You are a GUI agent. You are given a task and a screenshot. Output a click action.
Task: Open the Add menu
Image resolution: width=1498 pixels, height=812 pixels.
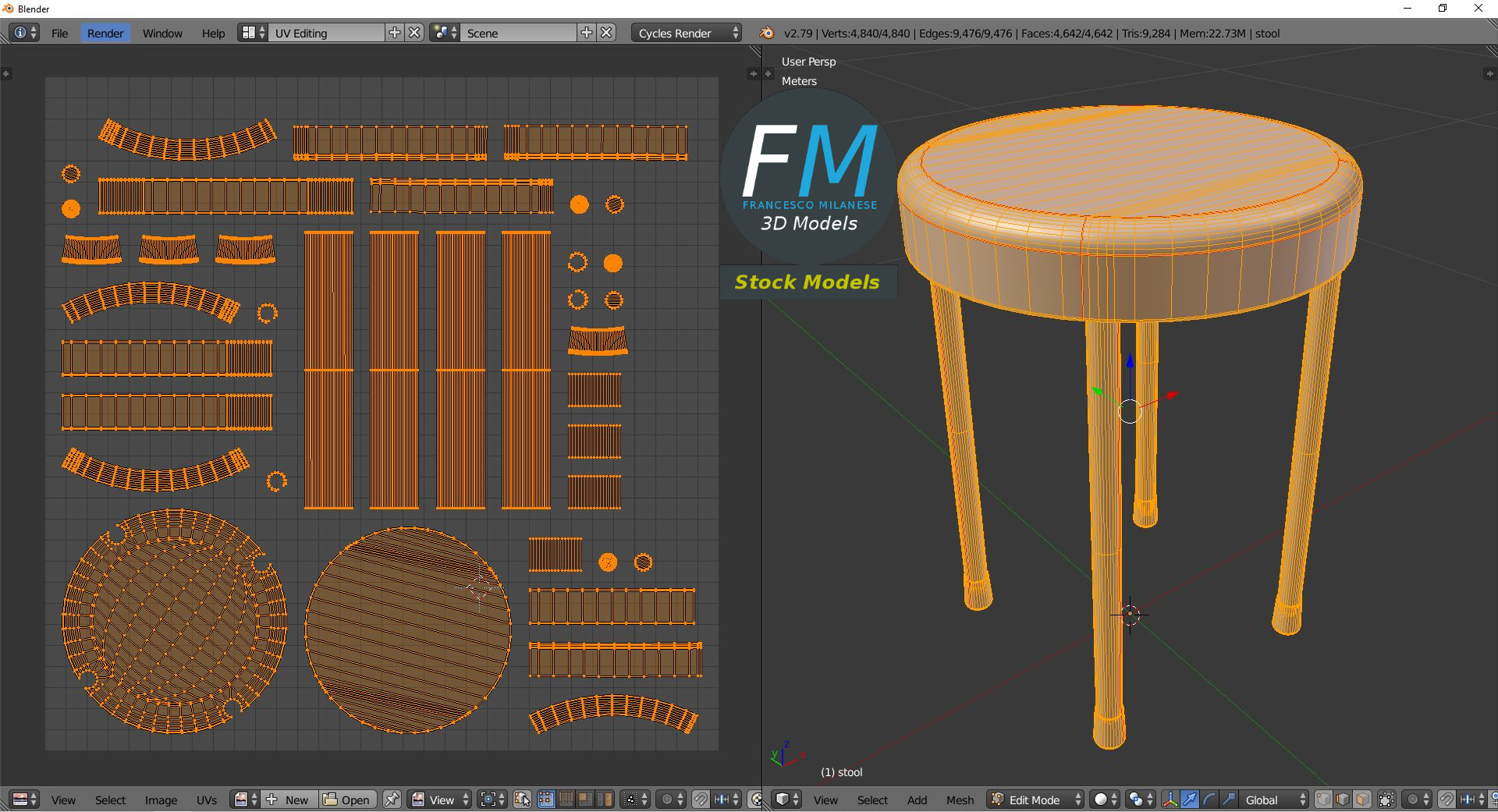[917, 800]
